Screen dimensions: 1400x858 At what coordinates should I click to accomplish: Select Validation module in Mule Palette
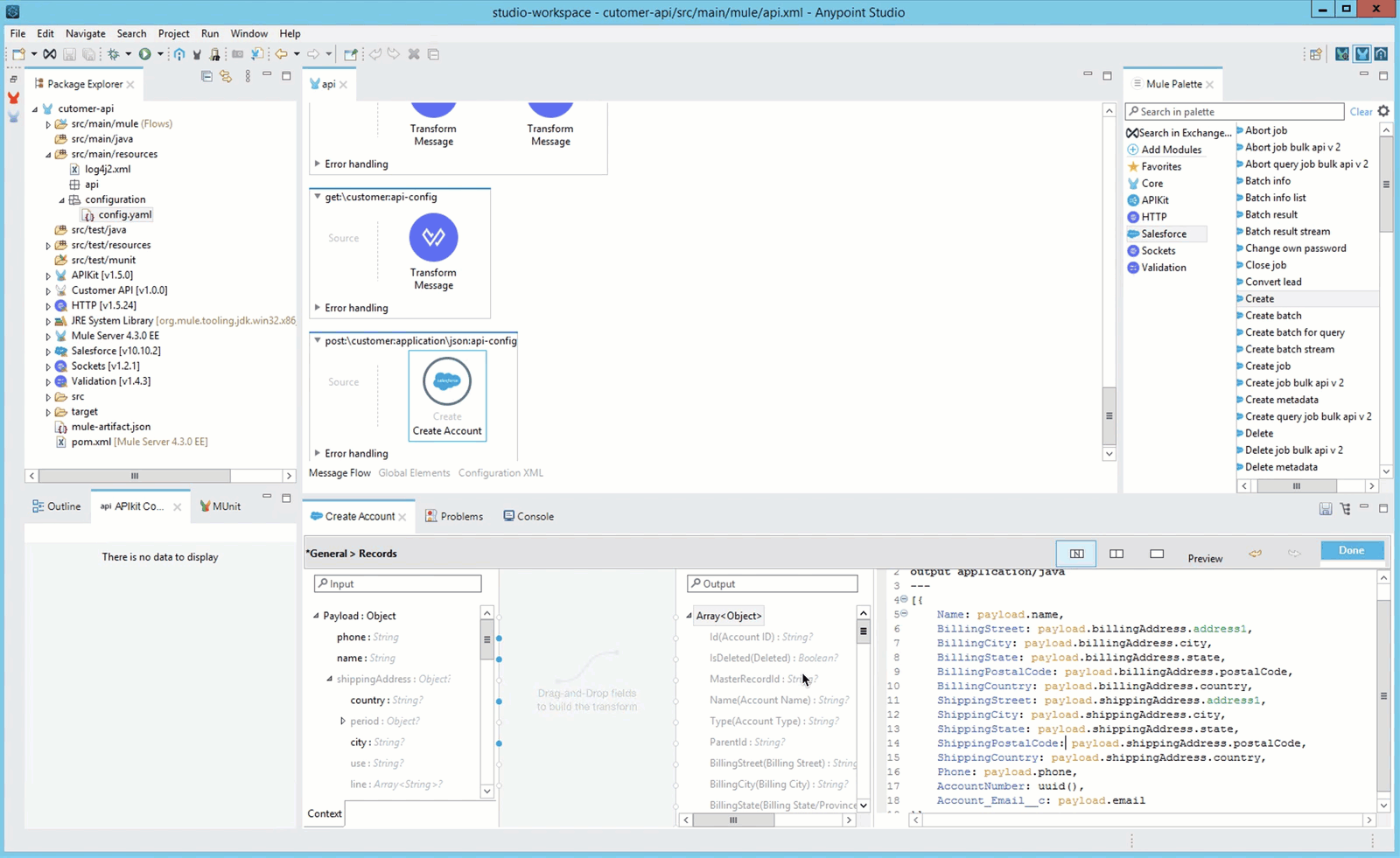[x=1157, y=268]
